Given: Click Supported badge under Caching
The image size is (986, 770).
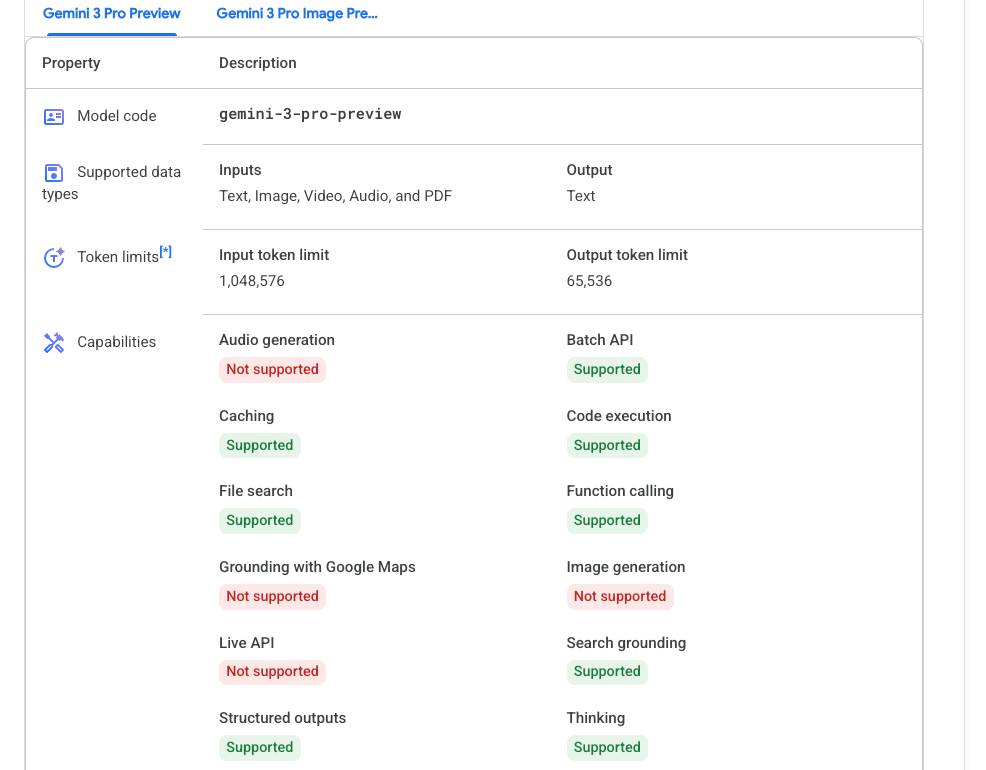Looking at the screenshot, I should [x=260, y=446].
